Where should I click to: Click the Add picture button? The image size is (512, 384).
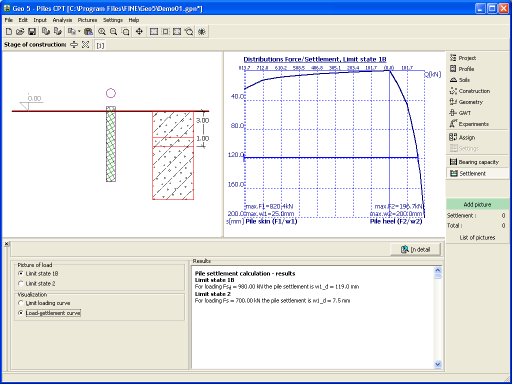477,204
